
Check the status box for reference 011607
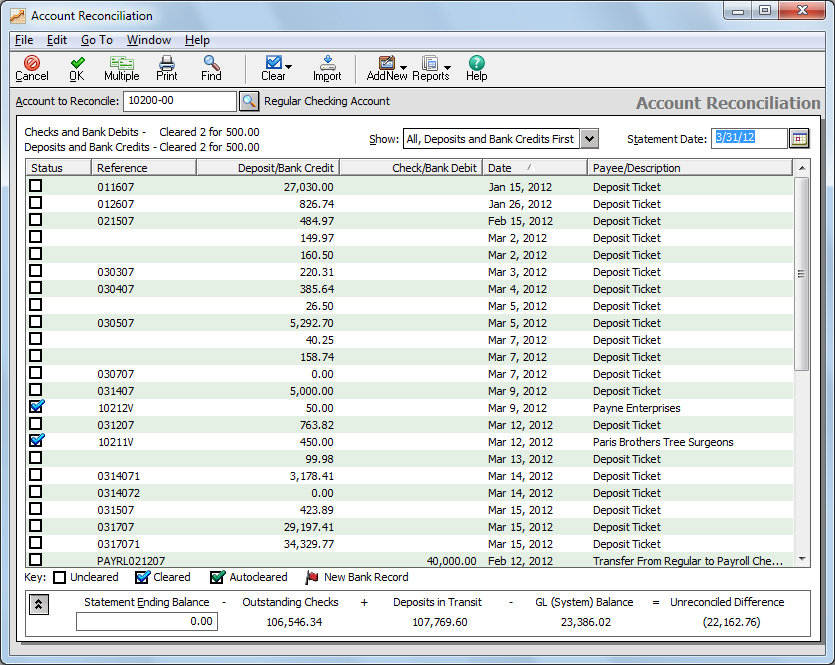[x=36, y=186]
